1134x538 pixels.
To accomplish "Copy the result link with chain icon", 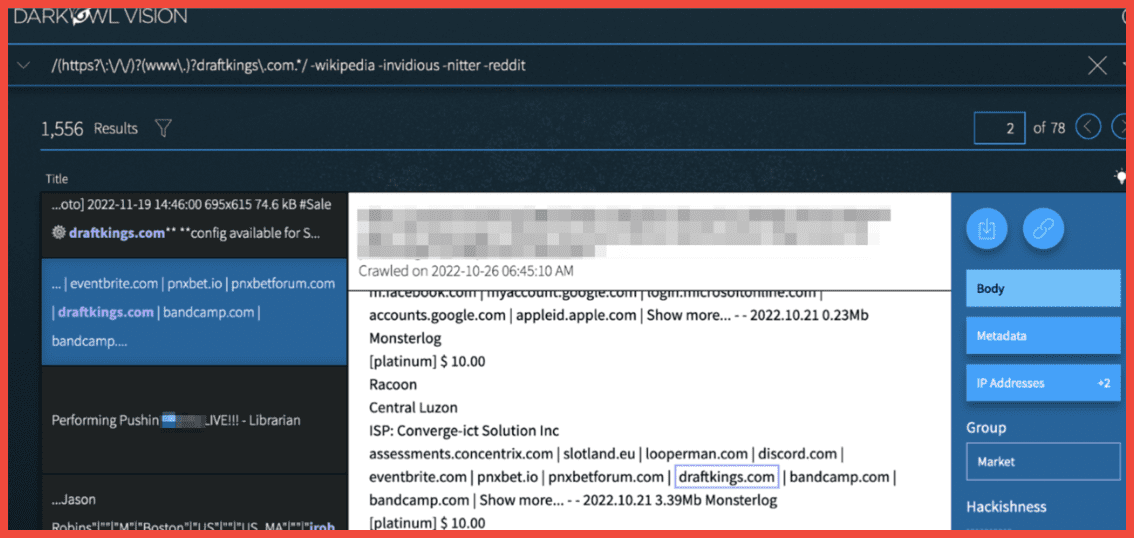I will coord(1044,229).
